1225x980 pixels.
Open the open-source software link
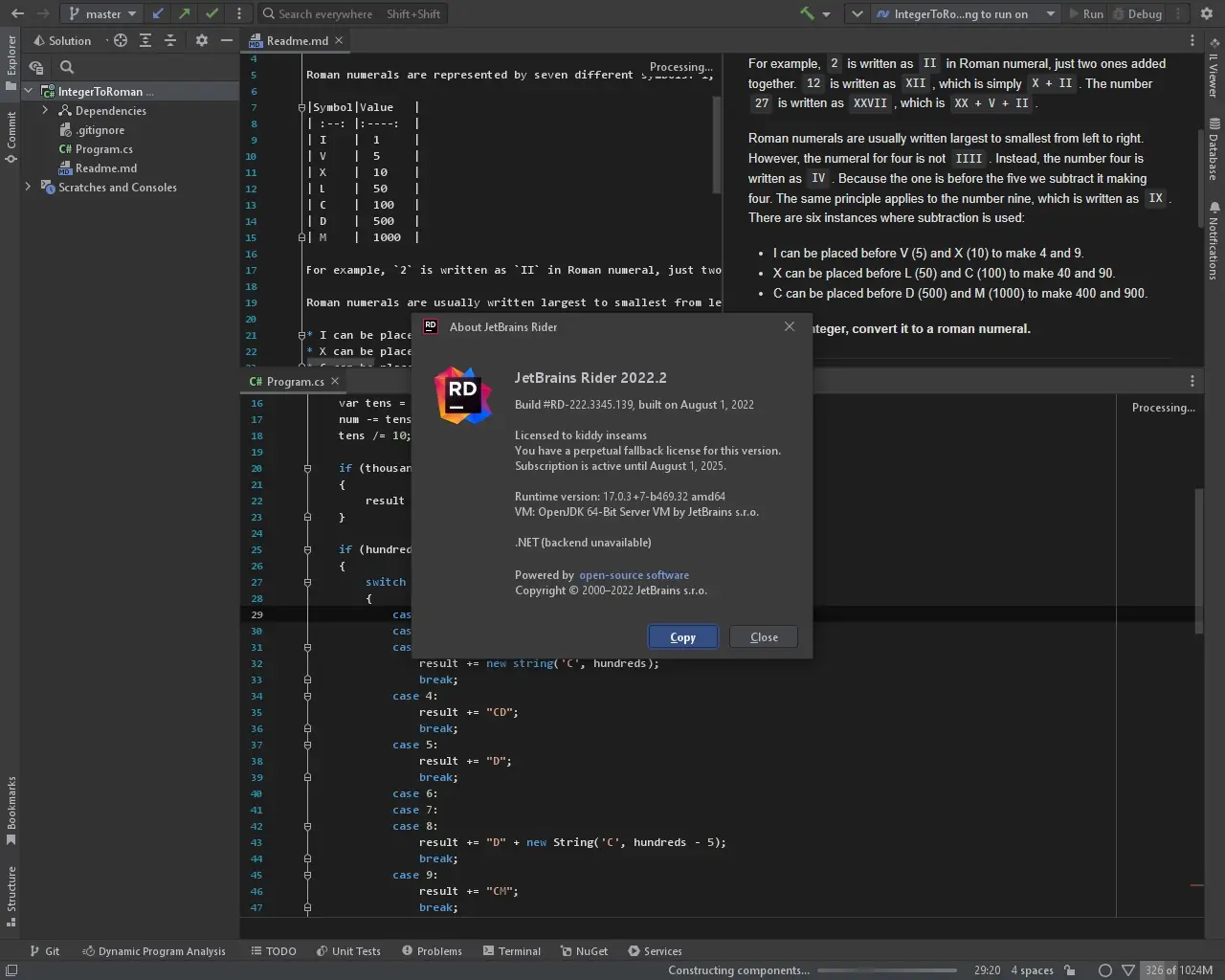pyautogui.click(x=634, y=575)
